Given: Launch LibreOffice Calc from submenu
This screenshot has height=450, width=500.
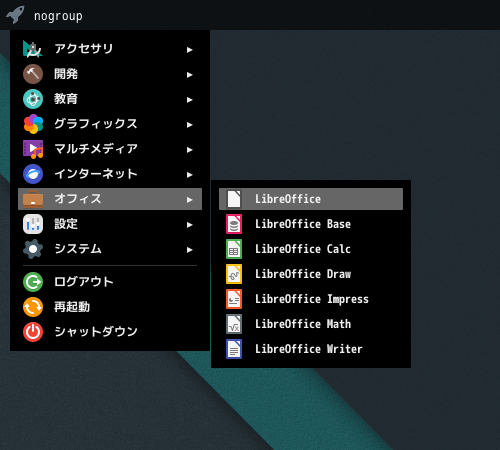Looking at the screenshot, I should (x=311, y=249).
